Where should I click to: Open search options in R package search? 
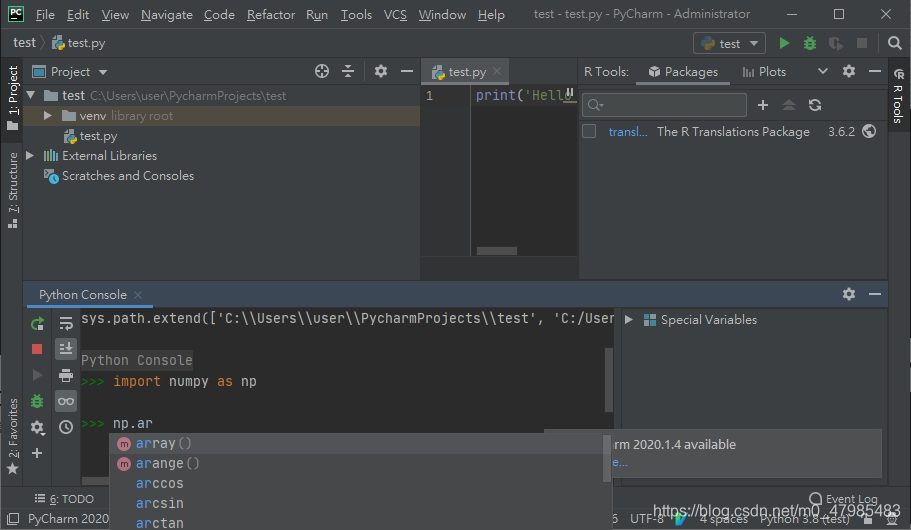click(x=596, y=105)
